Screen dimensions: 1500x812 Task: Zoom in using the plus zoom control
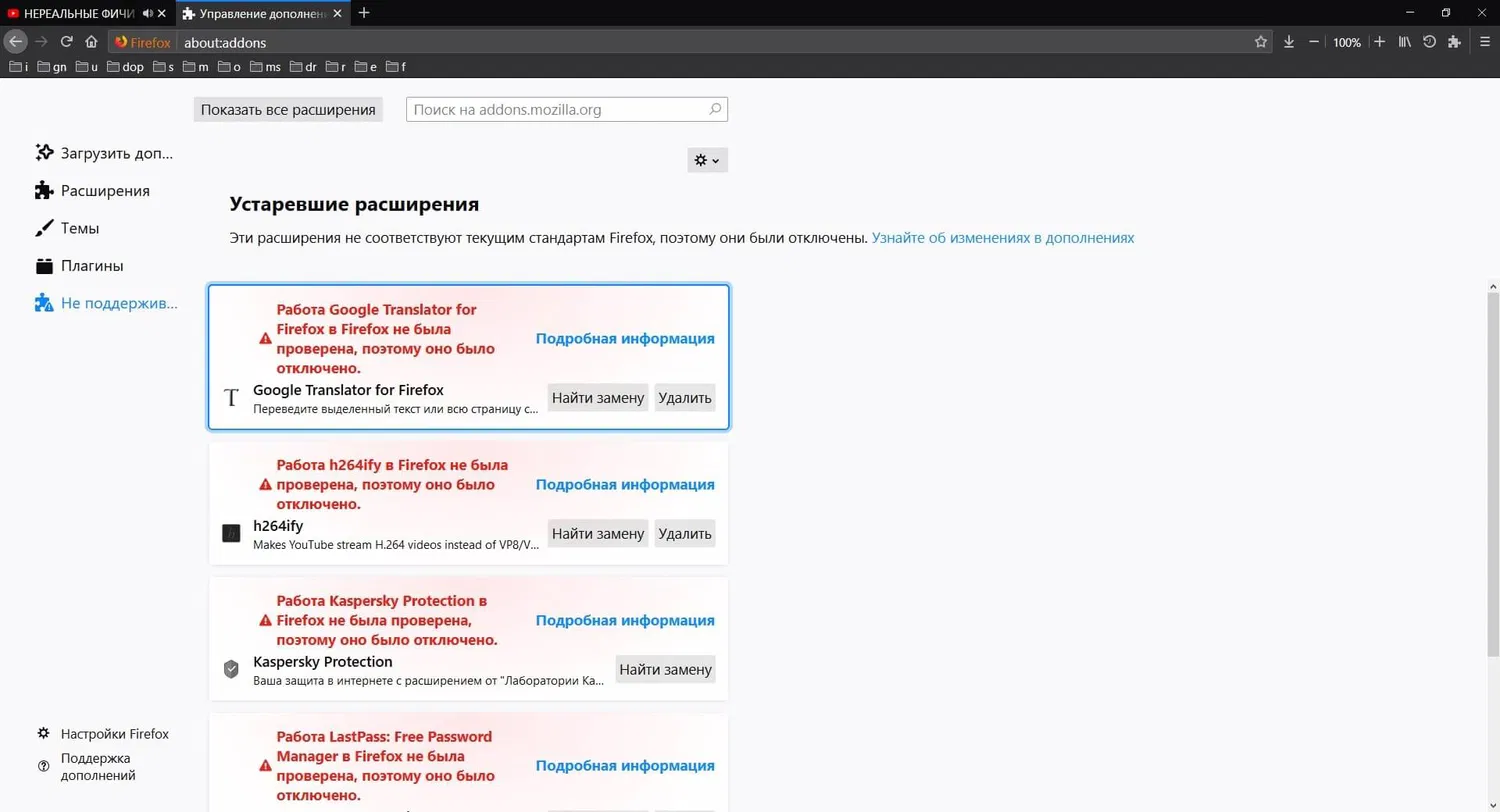(1379, 42)
